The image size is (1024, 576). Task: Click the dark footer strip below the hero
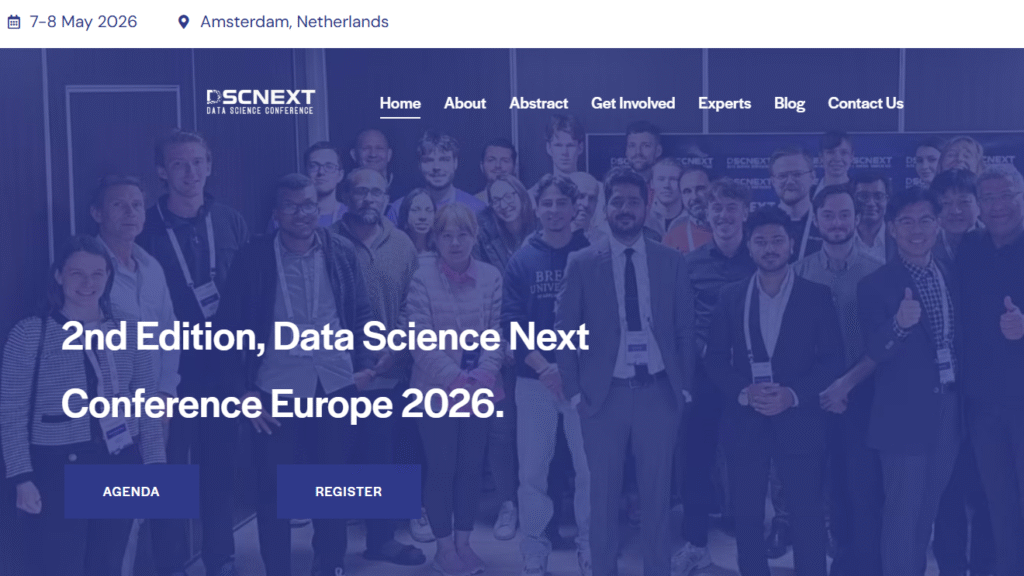click(x=512, y=565)
